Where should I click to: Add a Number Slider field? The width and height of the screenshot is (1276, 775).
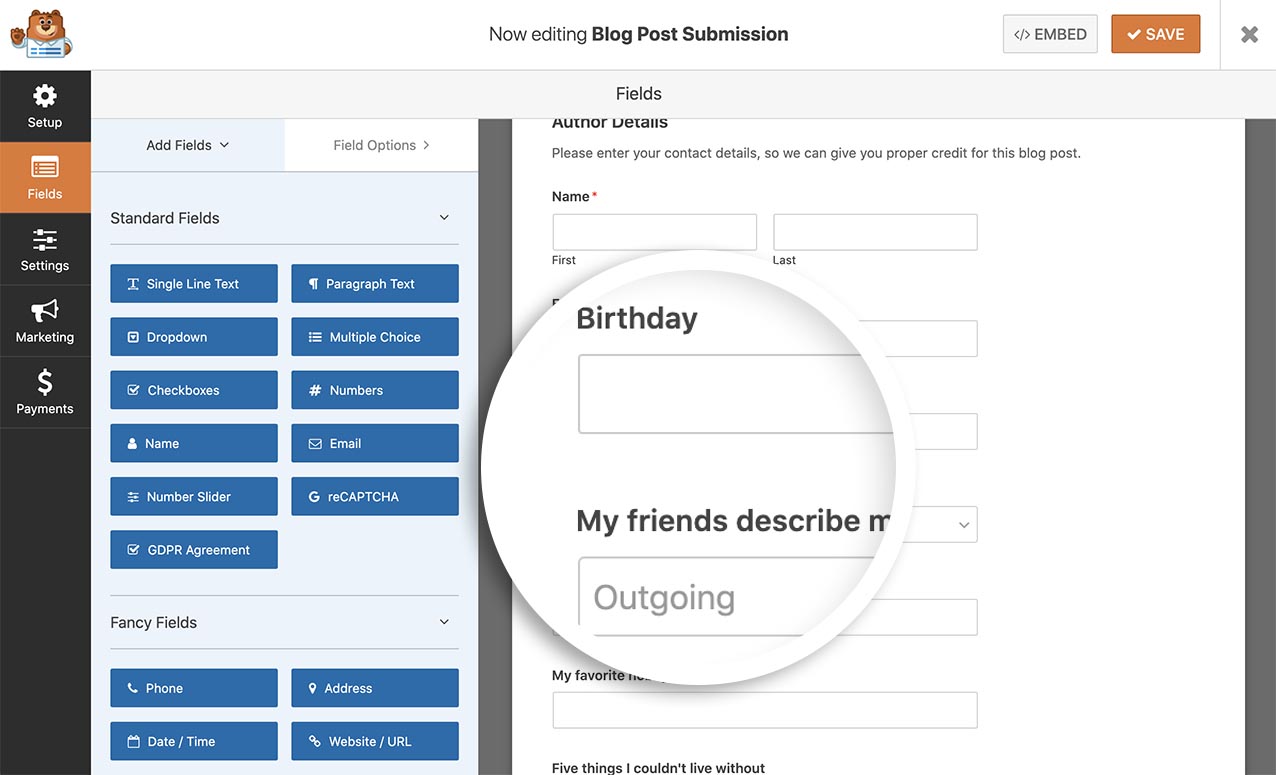[193, 496]
